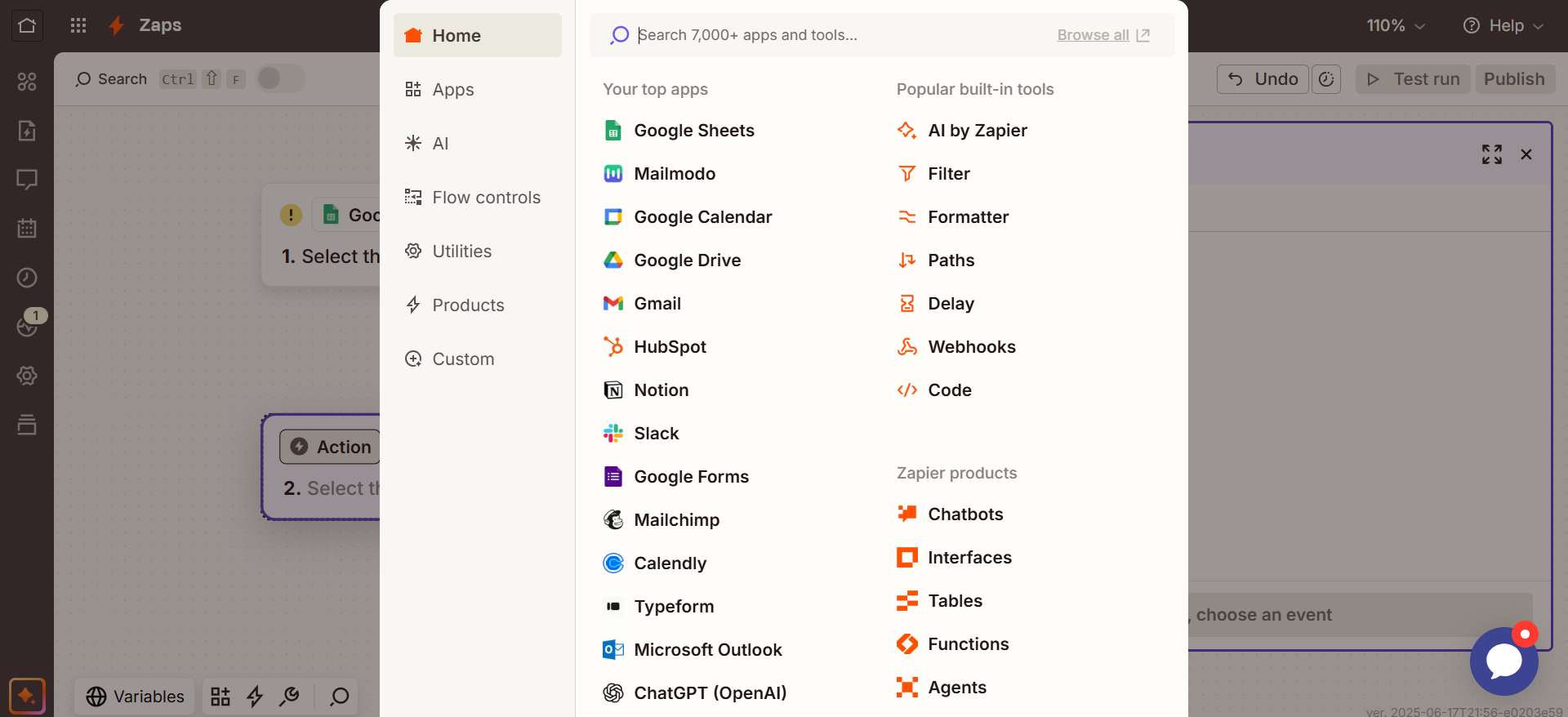Choose the Chatbots Zapier product

click(951, 514)
